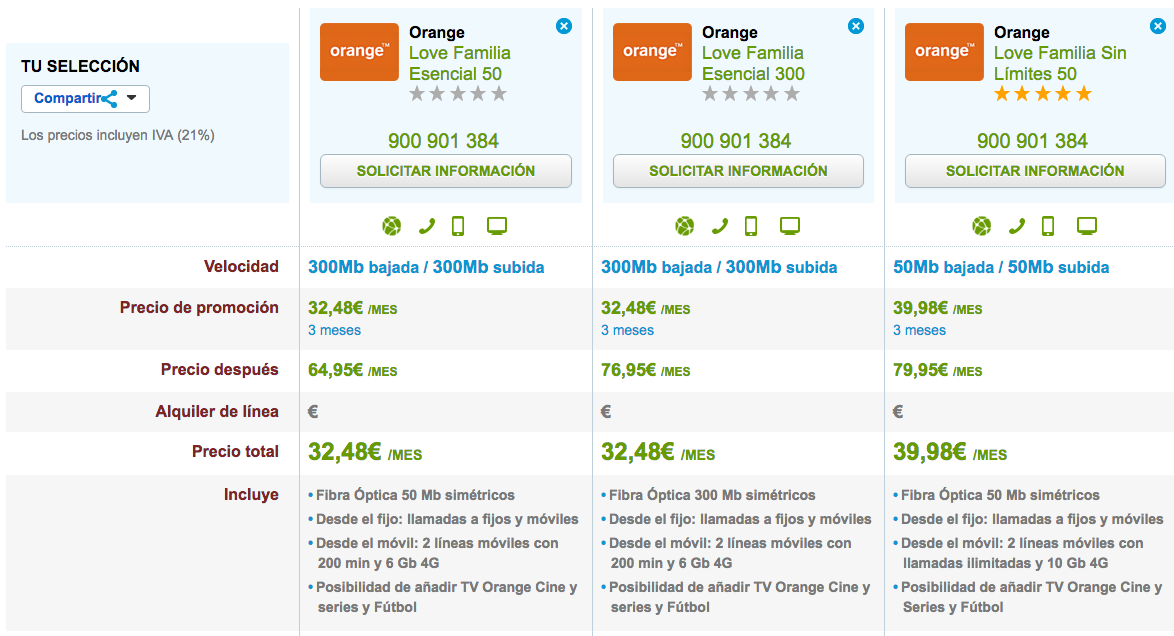The width and height of the screenshot is (1174, 636).
Task: Open the Love Familia Sin Límites 50 link
Action: pos(1044,63)
